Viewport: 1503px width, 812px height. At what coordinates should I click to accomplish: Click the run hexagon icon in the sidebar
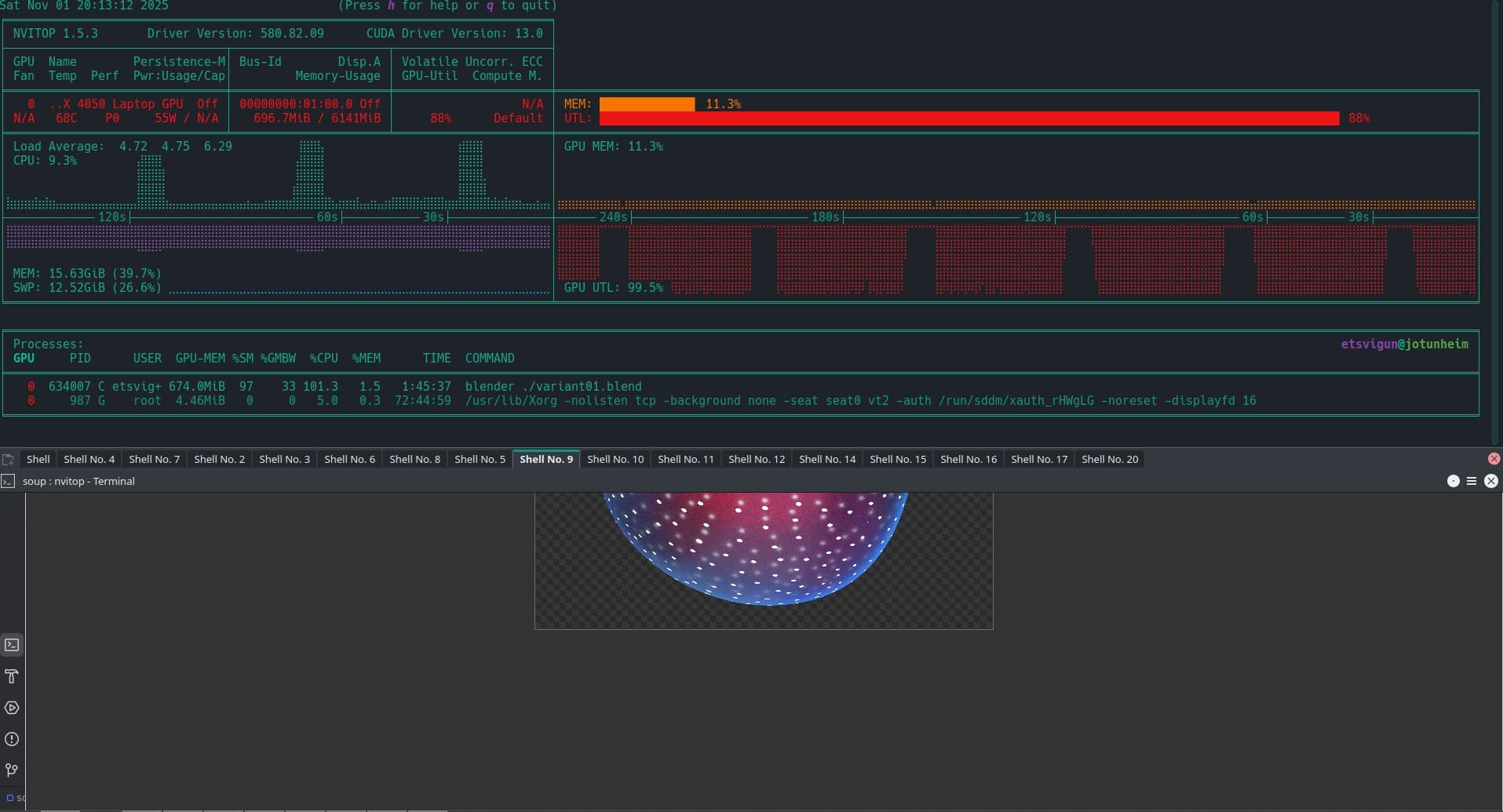(x=11, y=708)
